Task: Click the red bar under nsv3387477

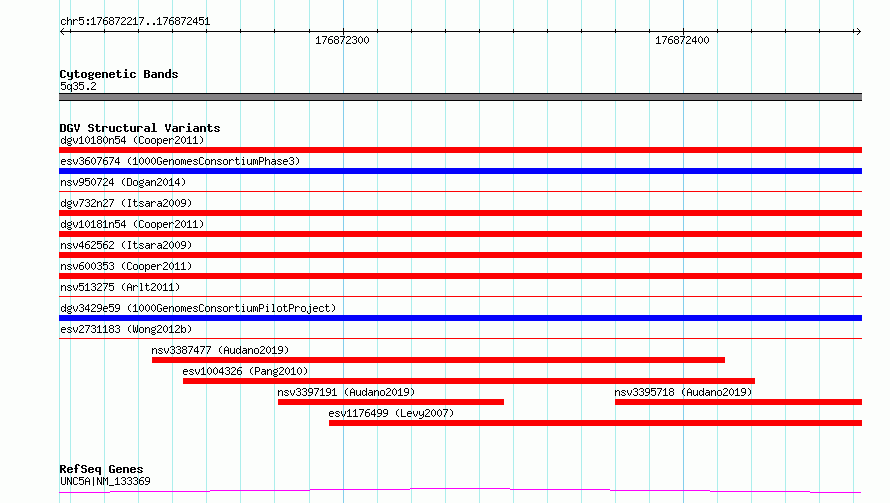Action: pos(438,360)
